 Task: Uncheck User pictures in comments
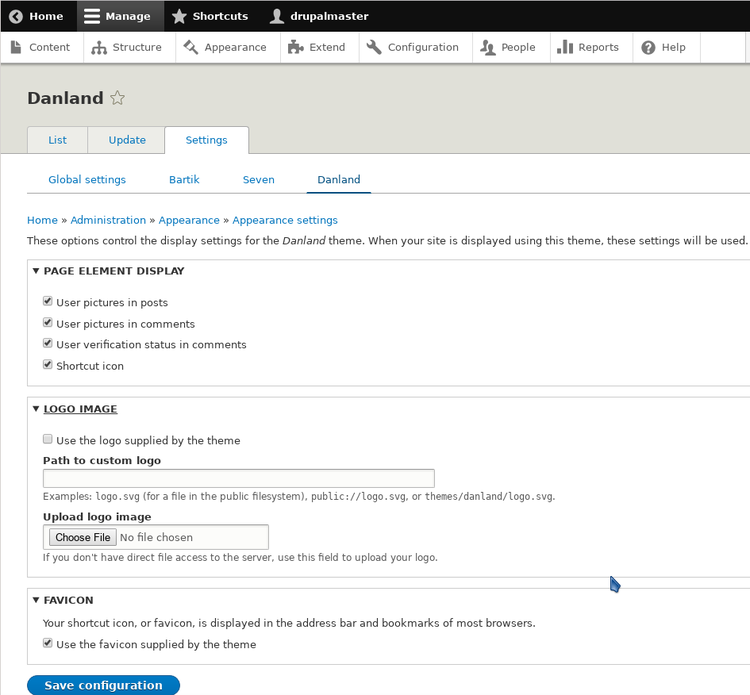click(x=47, y=322)
